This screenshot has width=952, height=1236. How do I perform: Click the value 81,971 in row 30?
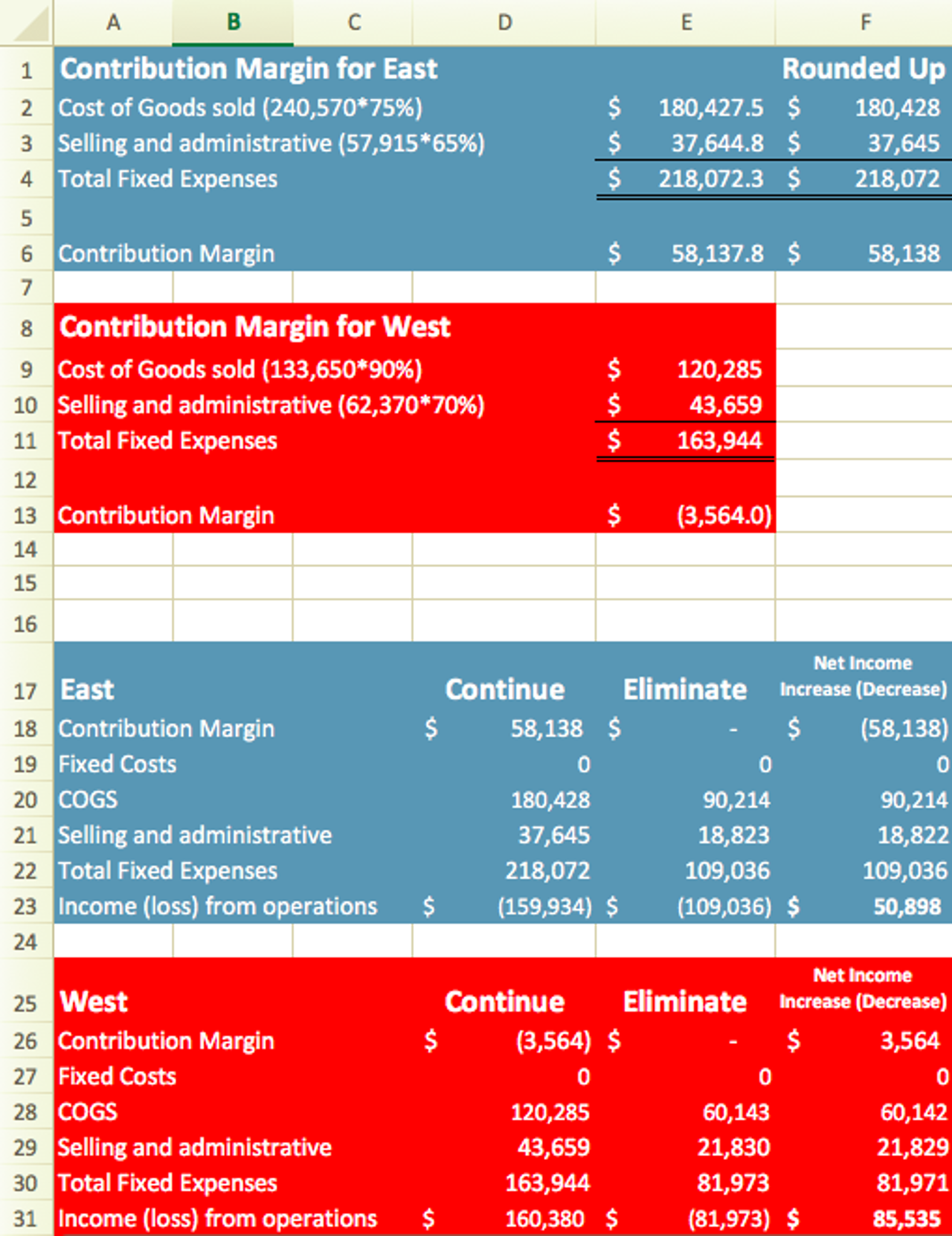[x=913, y=1183]
